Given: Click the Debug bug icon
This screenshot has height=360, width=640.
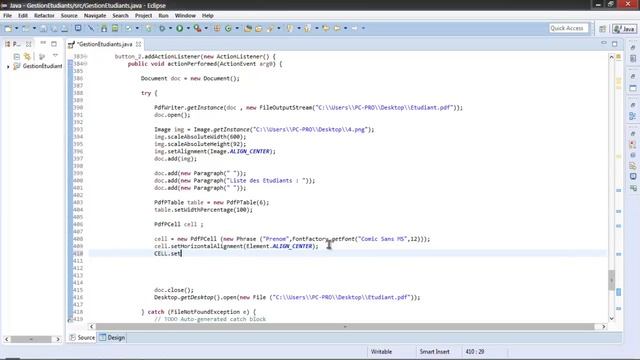Looking at the screenshot, I should click(162, 28).
